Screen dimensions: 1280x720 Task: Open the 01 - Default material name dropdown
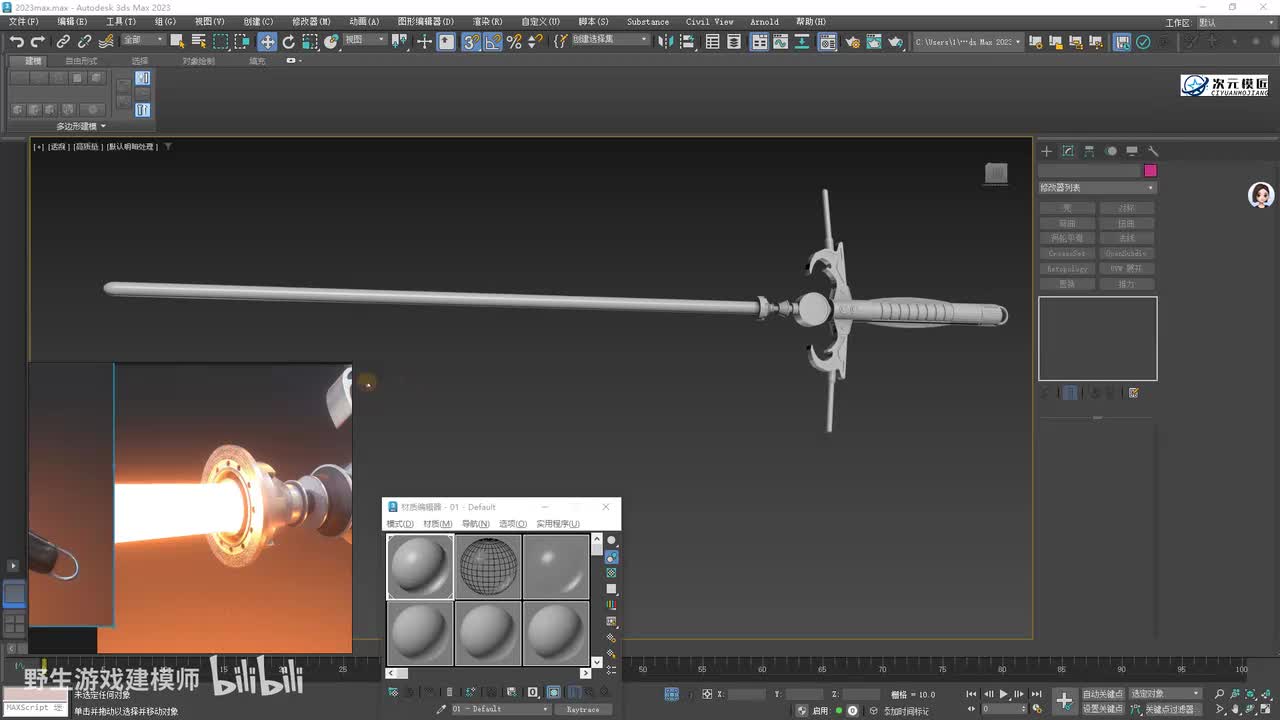tap(500, 709)
